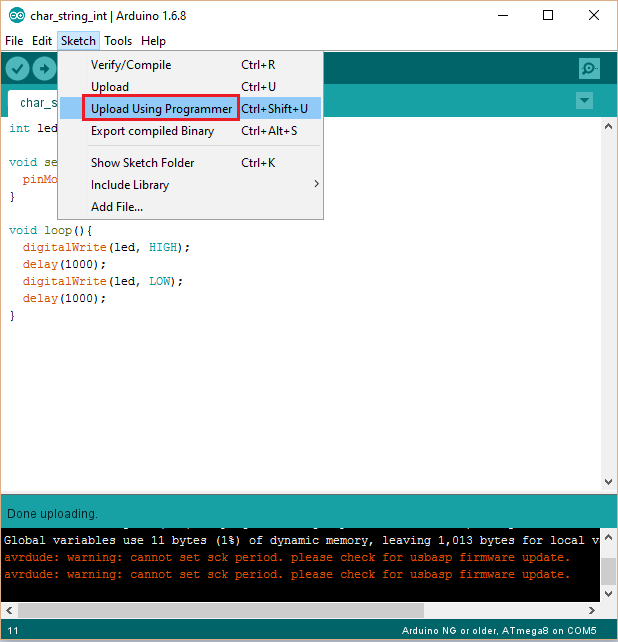Click the first delay(1000) line
Screen dimensions: 618x642
[64, 264]
